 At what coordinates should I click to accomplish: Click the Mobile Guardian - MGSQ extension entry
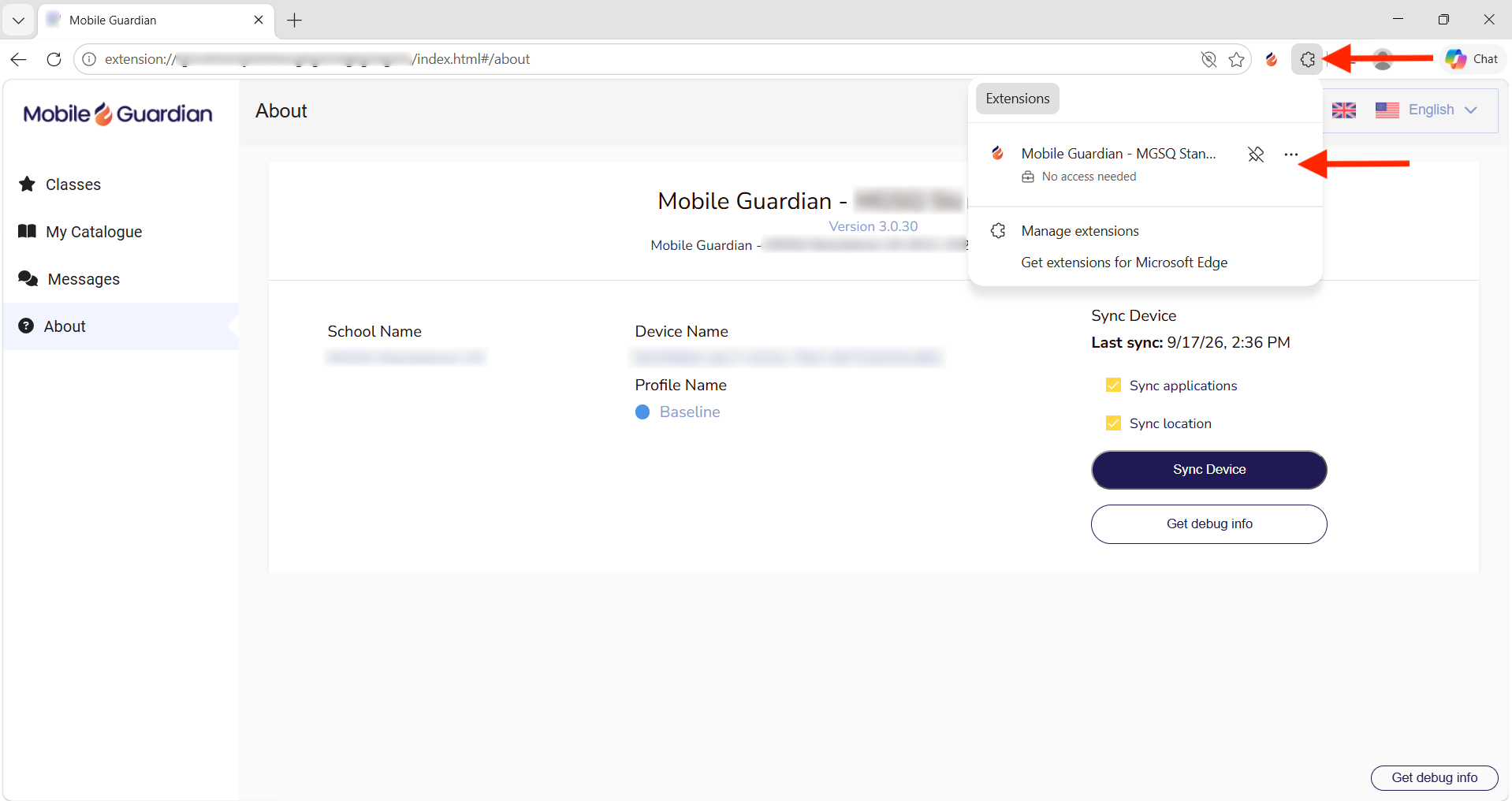click(1118, 155)
